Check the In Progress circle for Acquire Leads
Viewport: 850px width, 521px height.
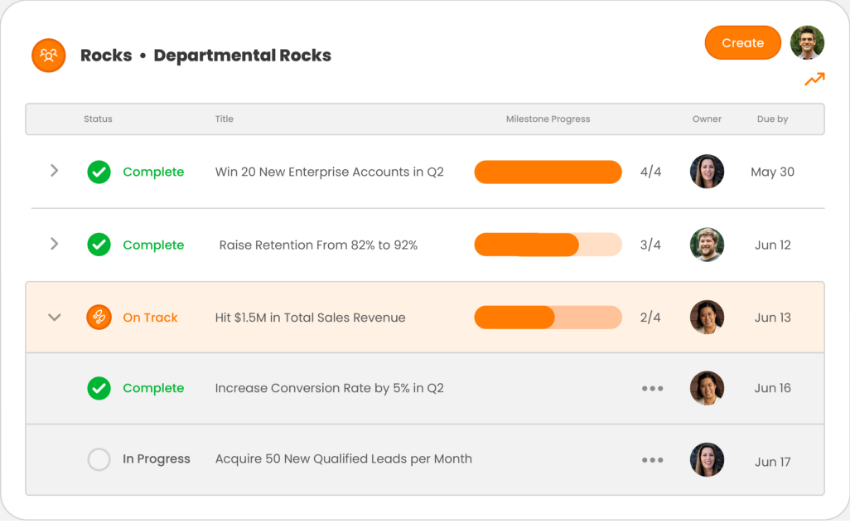[98, 460]
